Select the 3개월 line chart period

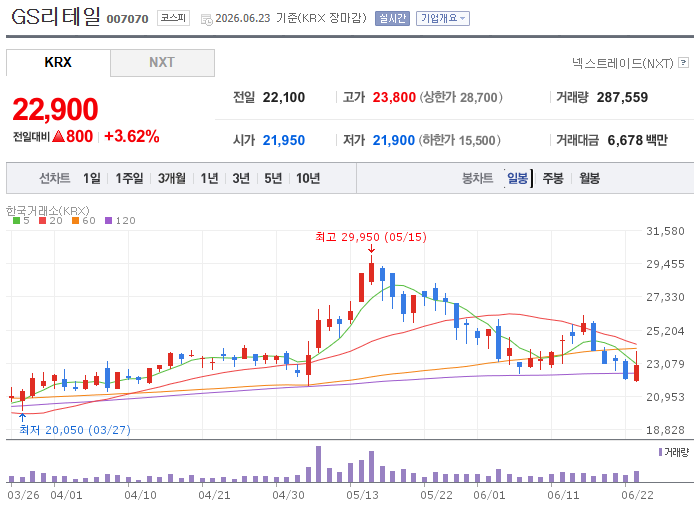coord(172,178)
